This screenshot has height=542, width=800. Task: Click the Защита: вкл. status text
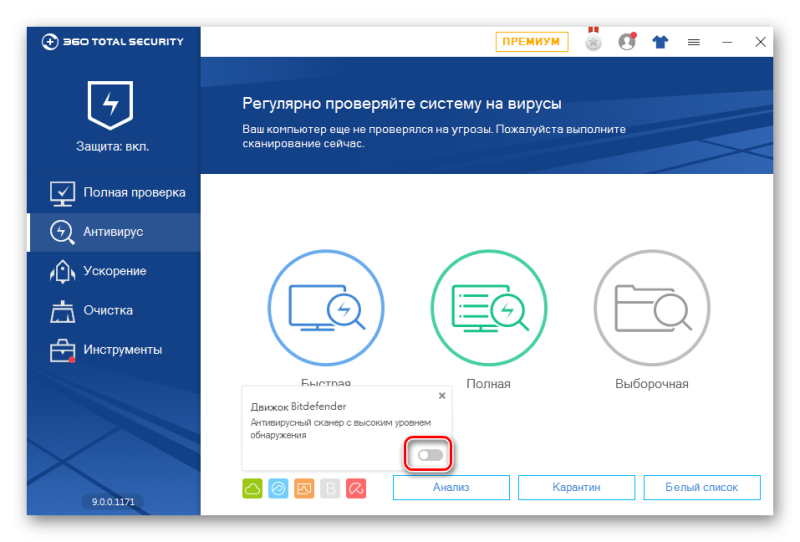pos(112,146)
